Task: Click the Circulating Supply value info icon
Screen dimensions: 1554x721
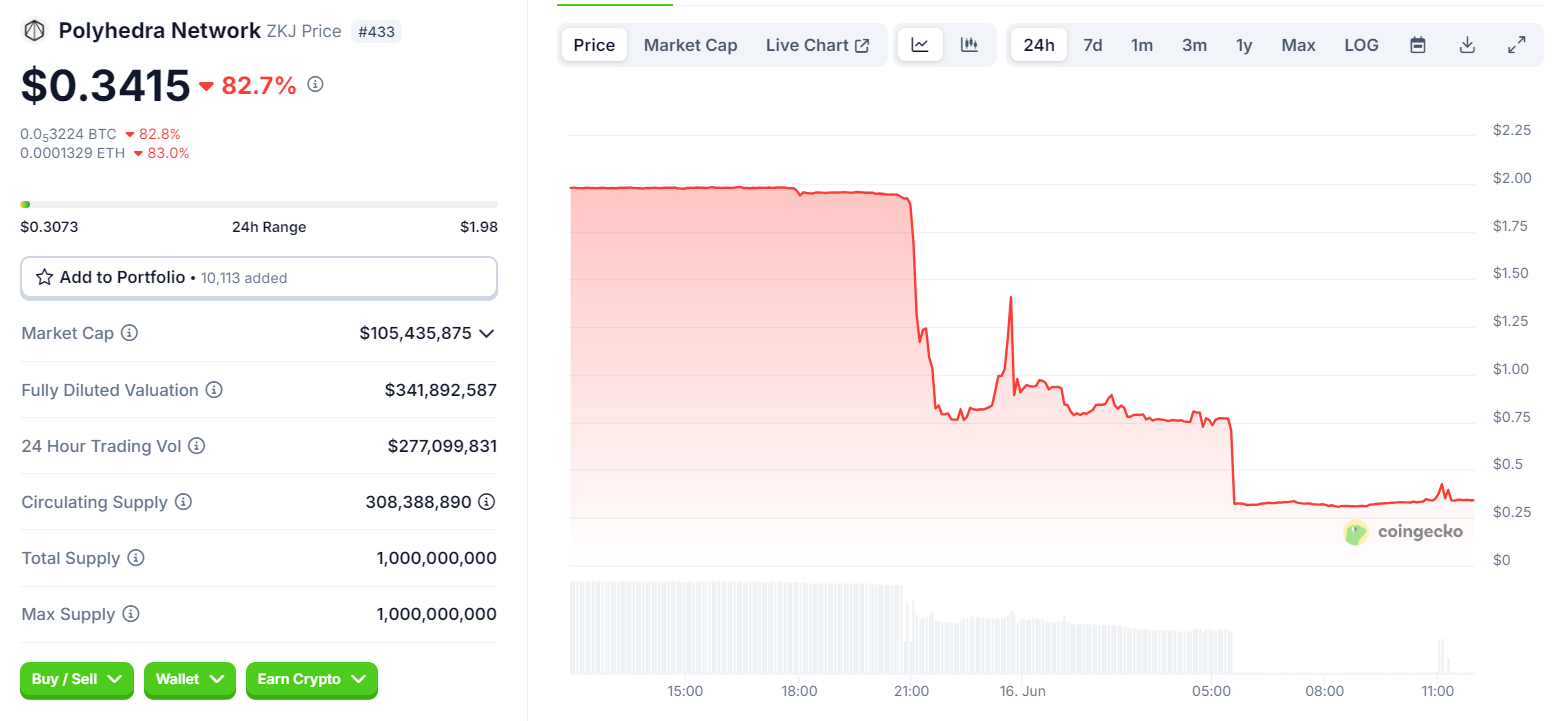Action: 487,502
